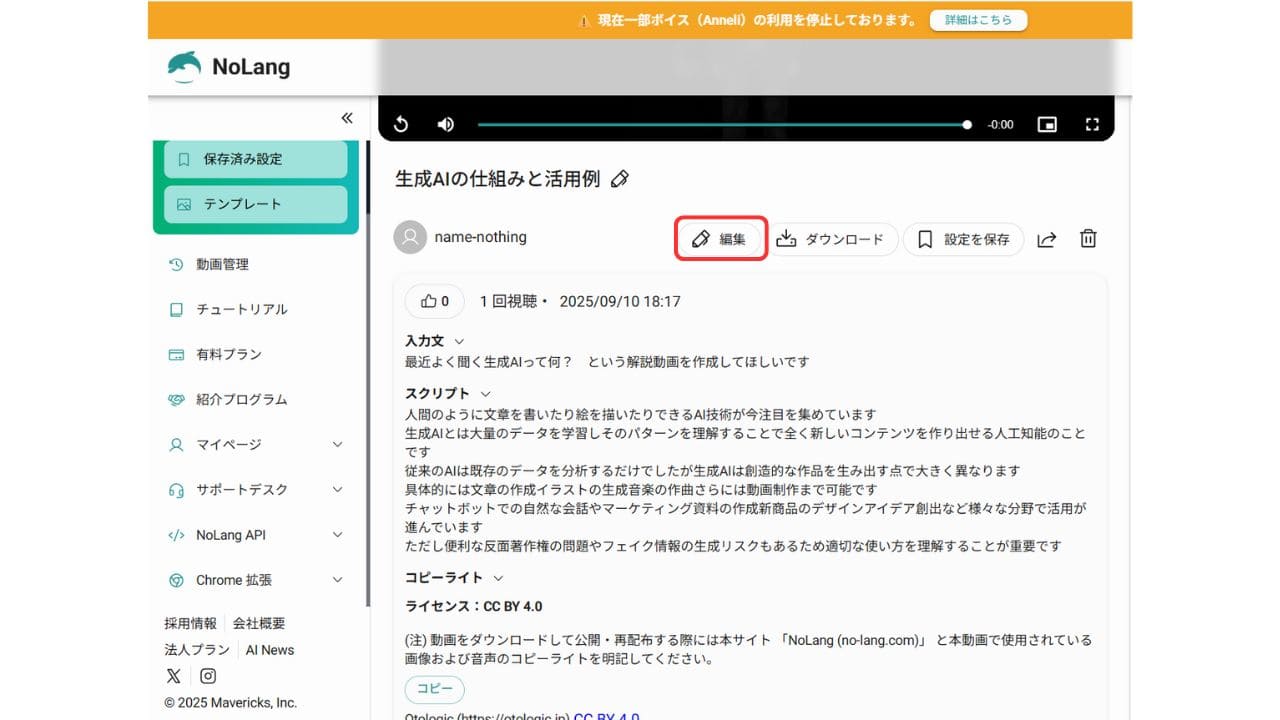Click the -0:00 remaining time label
This screenshot has width=1280, height=720.
(1000, 125)
